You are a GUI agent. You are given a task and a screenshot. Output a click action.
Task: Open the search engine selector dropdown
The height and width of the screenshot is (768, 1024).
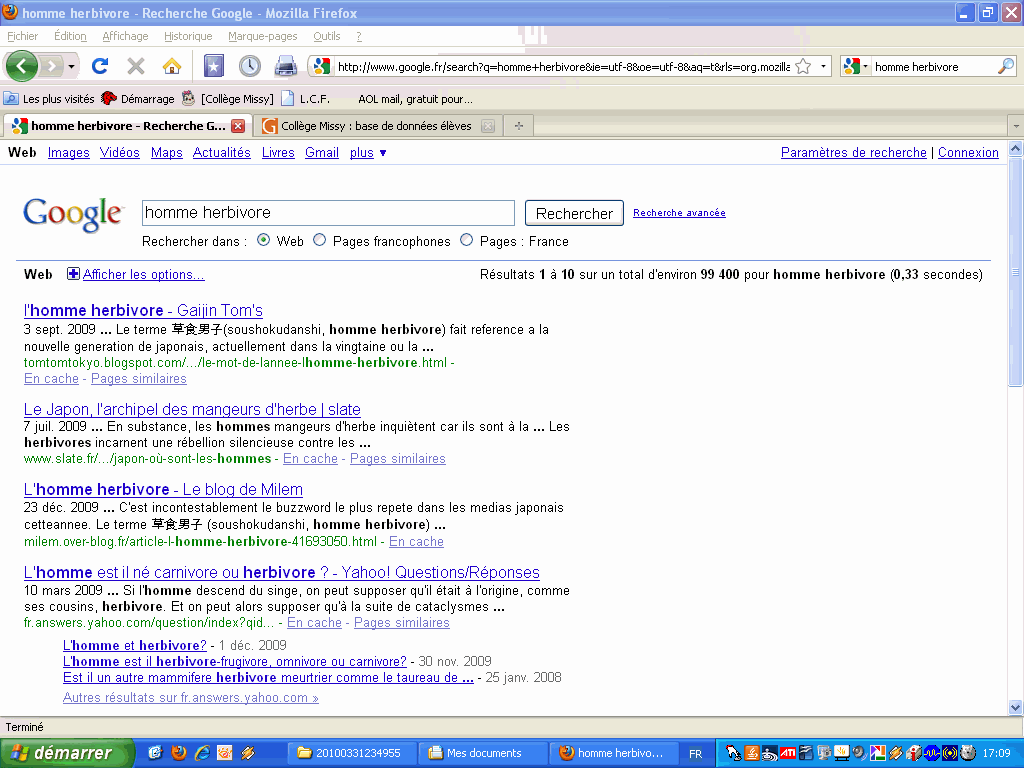click(x=856, y=67)
